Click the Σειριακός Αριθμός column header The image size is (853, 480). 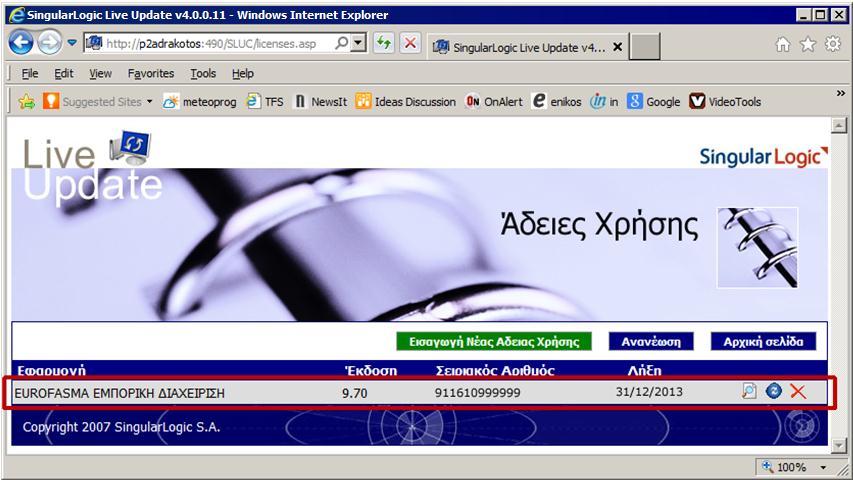495,371
